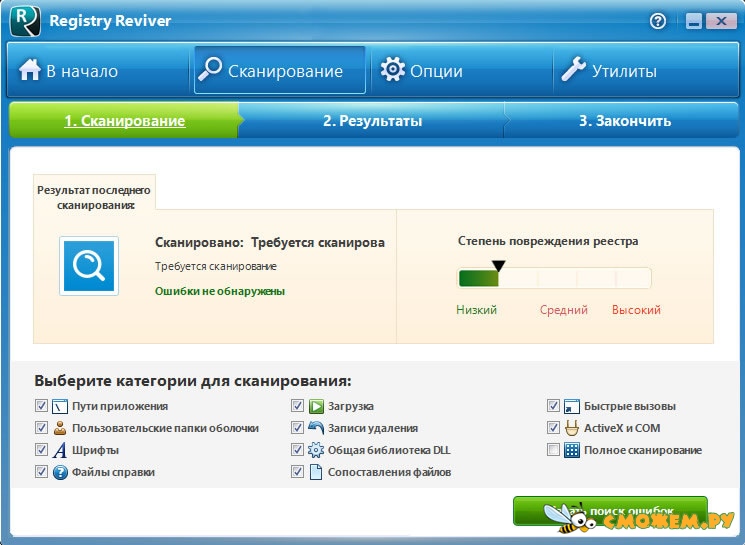
Task: Click the house icon for В начало
Action: 29,70
